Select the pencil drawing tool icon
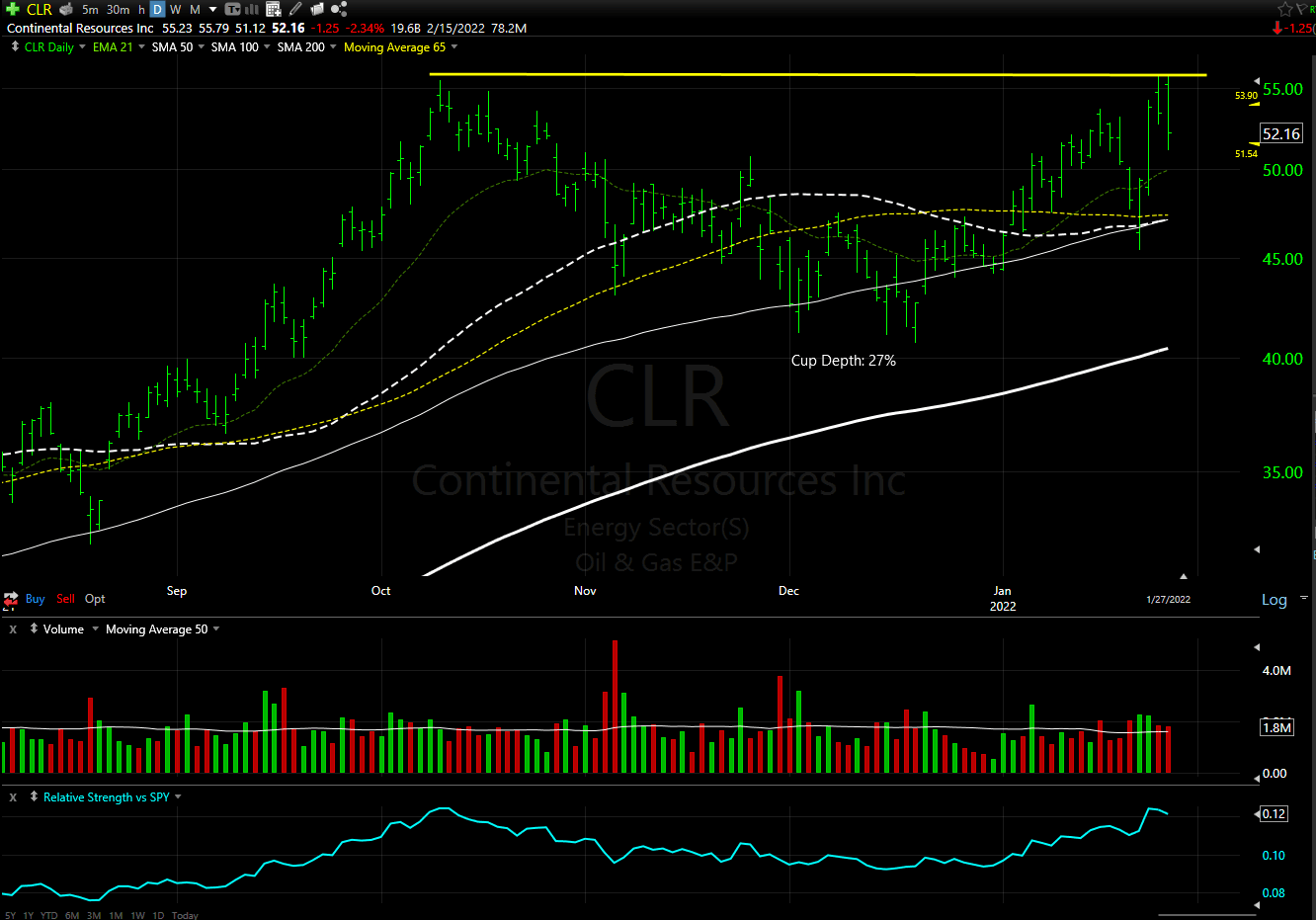This screenshot has width=1316, height=920. pyautogui.click(x=293, y=10)
